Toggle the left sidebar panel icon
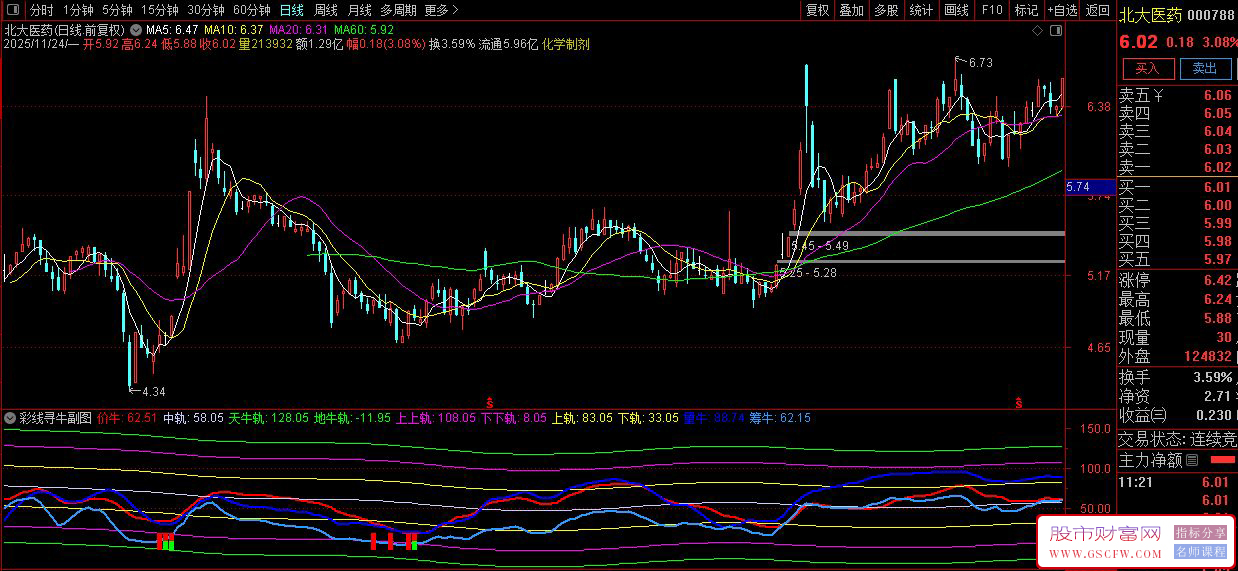Image resolution: width=1238 pixels, height=571 pixels. click(12, 10)
